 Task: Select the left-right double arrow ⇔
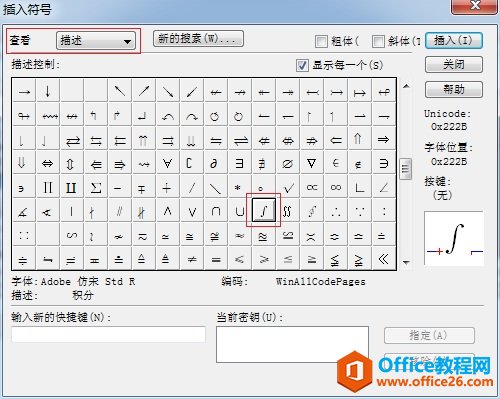(x=48, y=163)
